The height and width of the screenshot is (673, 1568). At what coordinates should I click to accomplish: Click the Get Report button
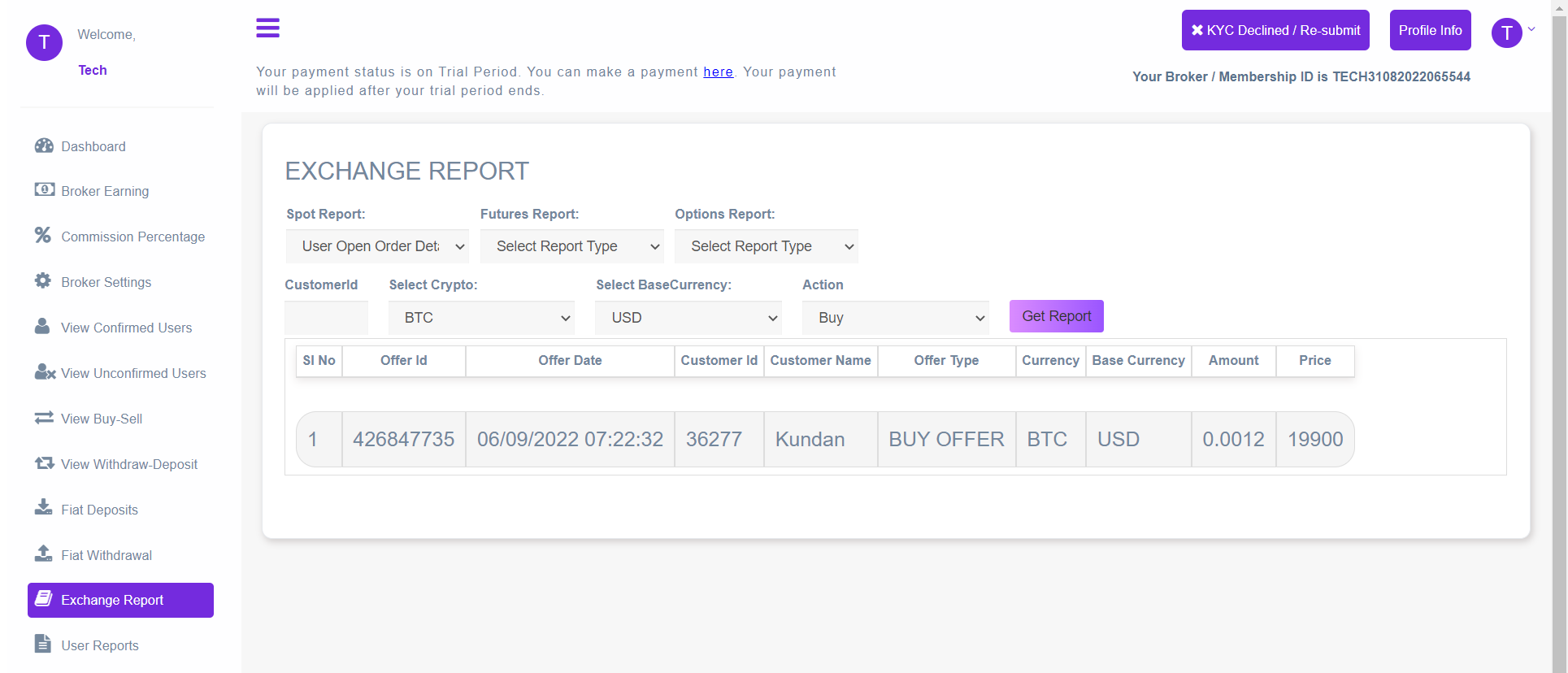[x=1056, y=316]
